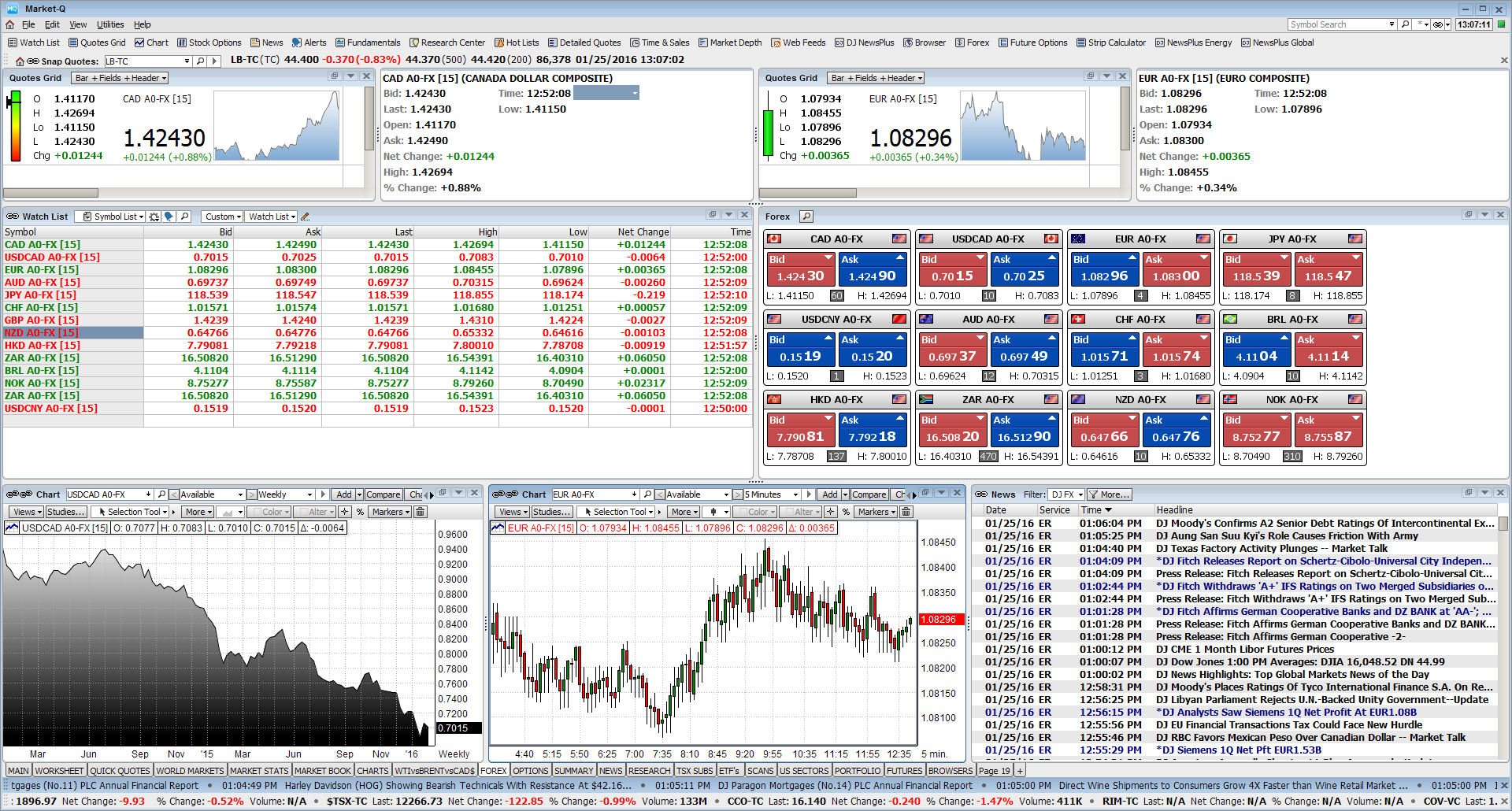This screenshot has height=811, width=1512.
Task: Click Compare on the EUR chart
Action: (869, 494)
